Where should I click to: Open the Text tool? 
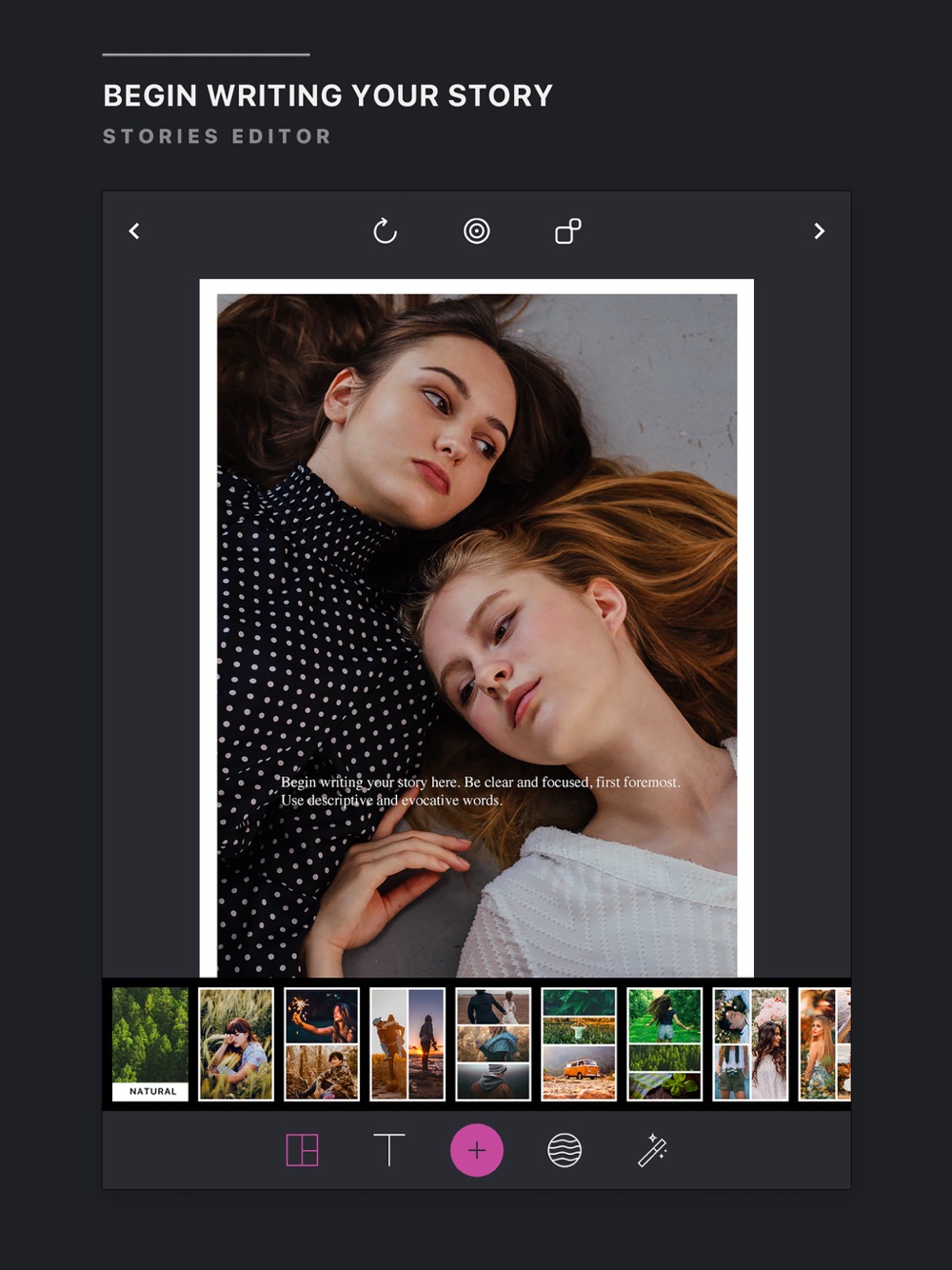click(389, 1150)
